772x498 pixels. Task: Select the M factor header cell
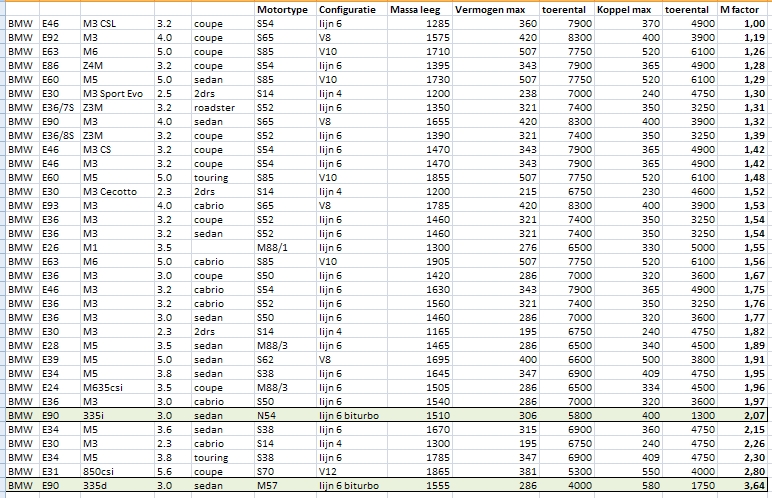[x=740, y=9]
